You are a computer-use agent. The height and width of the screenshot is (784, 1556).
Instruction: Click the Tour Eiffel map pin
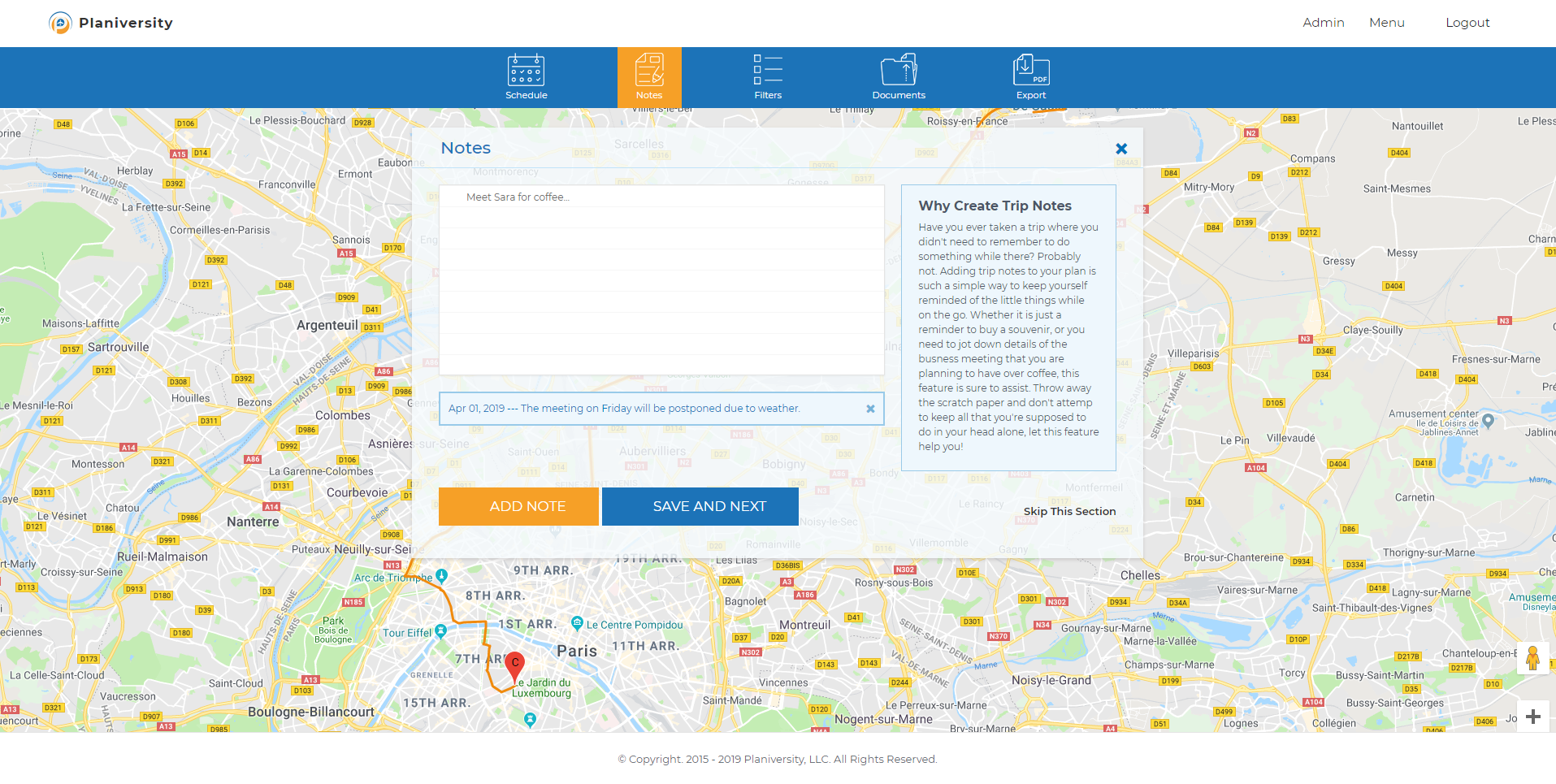click(440, 630)
